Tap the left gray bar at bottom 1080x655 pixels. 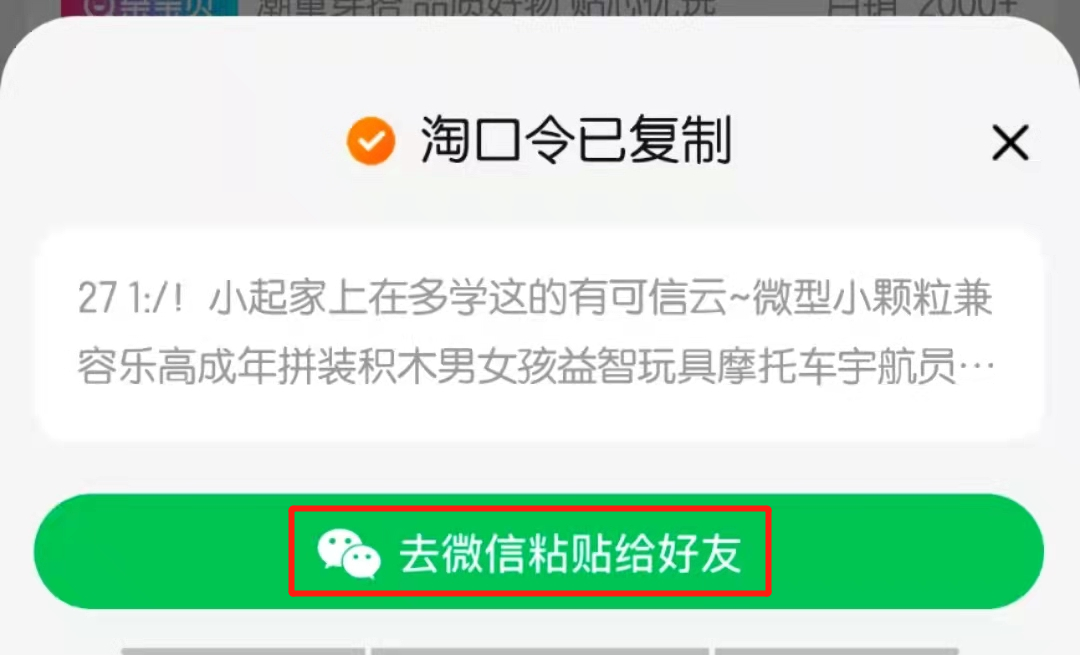243,651
